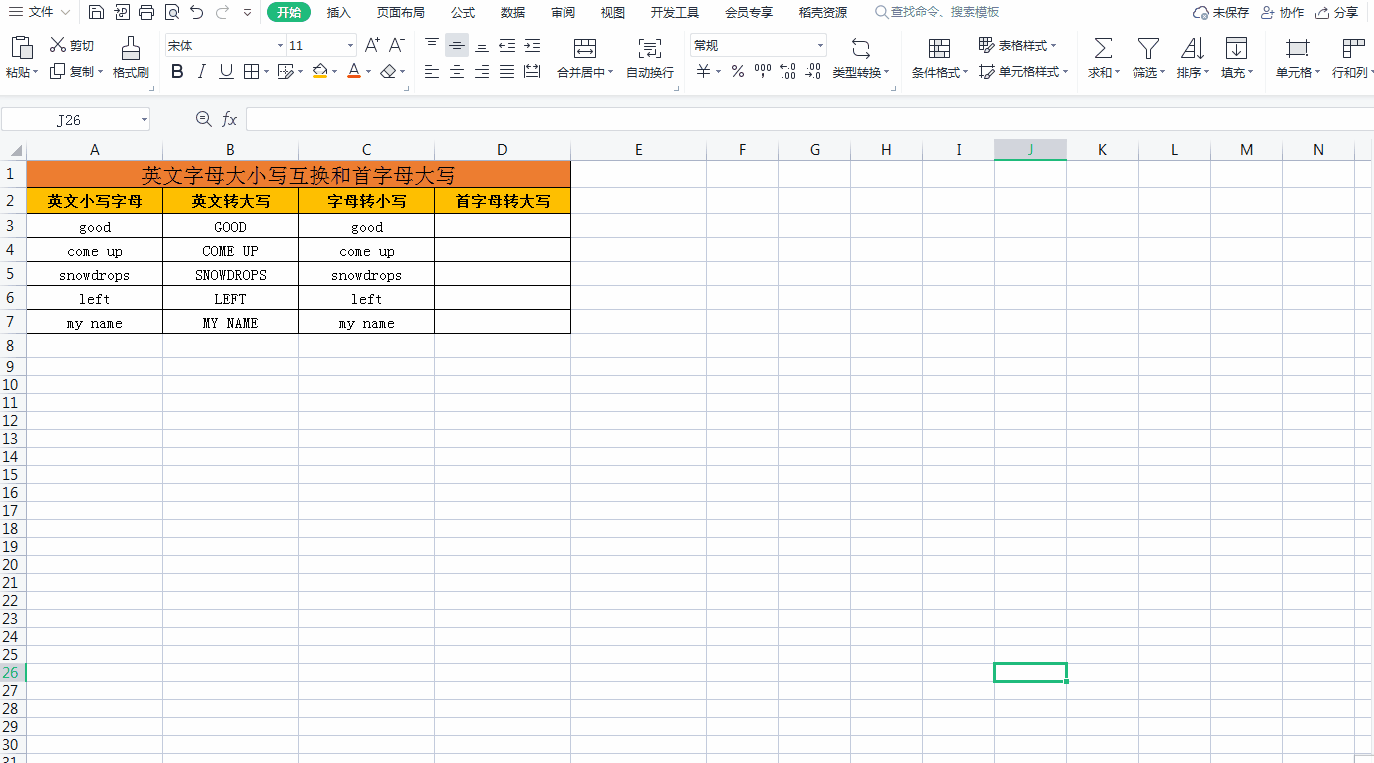This screenshot has width=1374, height=763.
Task: Click the 协作 collaborate button
Action: pyautogui.click(x=1282, y=13)
